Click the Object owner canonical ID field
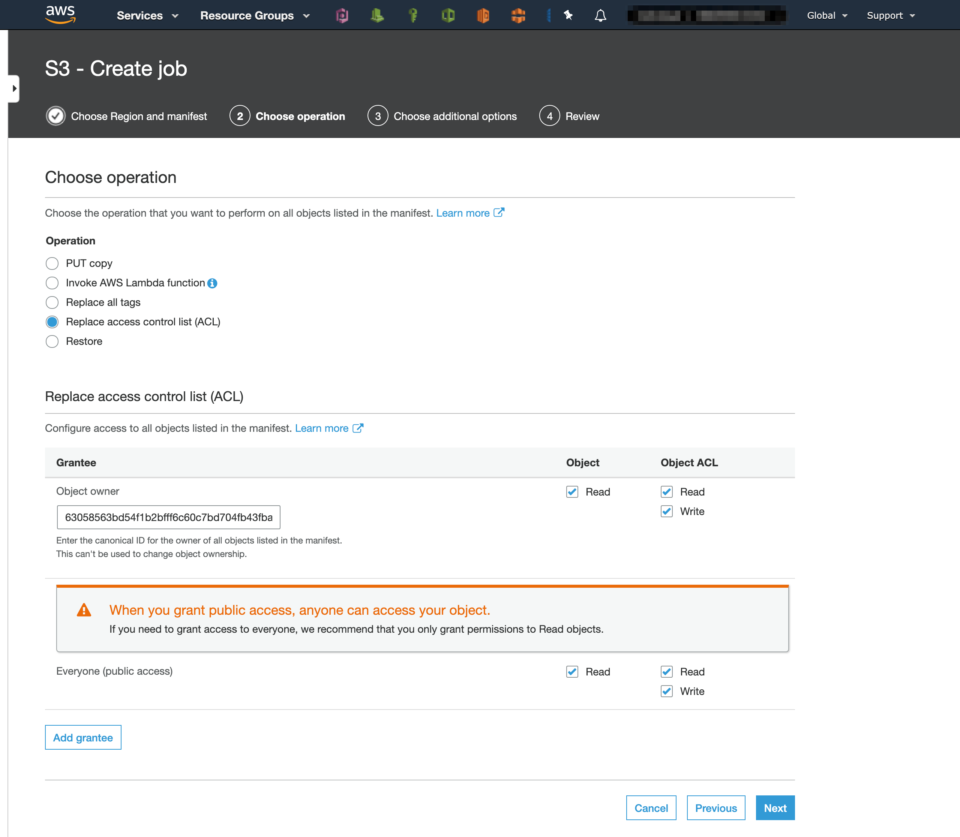The height and width of the screenshot is (837, 960). [168, 517]
